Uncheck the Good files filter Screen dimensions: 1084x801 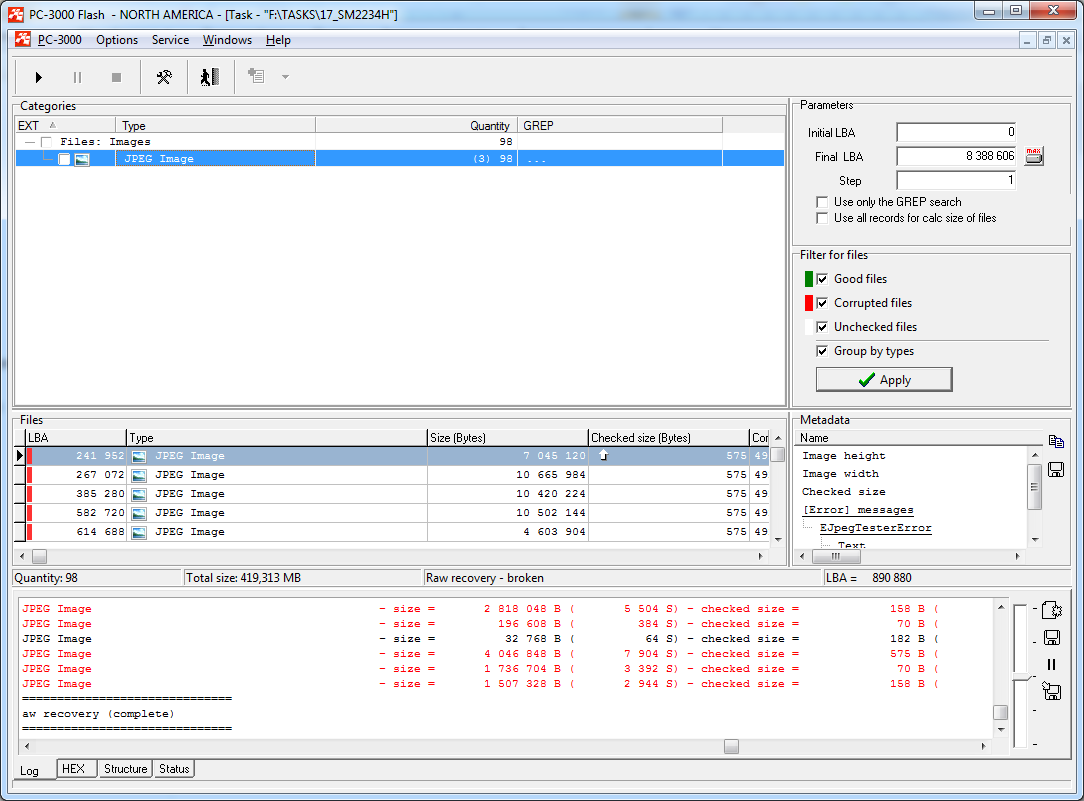tap(823, 279)
